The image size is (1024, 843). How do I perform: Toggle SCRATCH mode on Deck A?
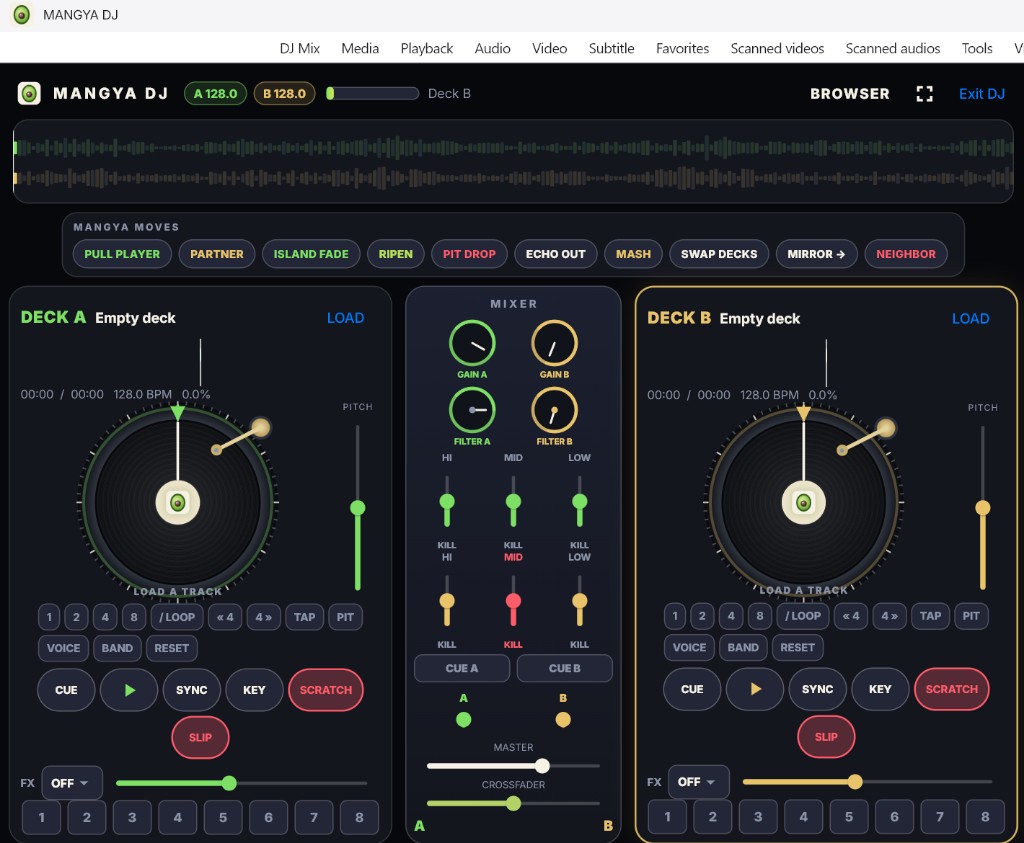click(x=325, y=690)
